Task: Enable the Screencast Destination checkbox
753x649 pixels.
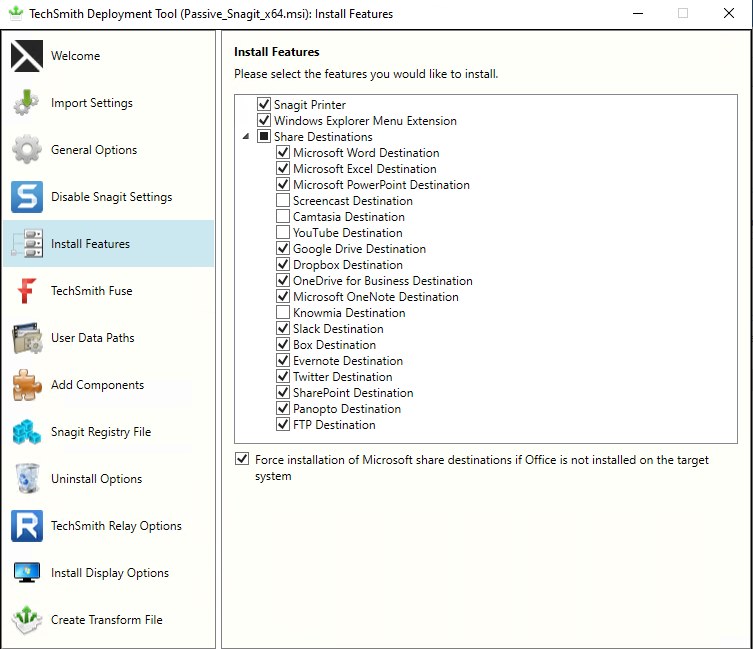Action: tap(283, 200)
